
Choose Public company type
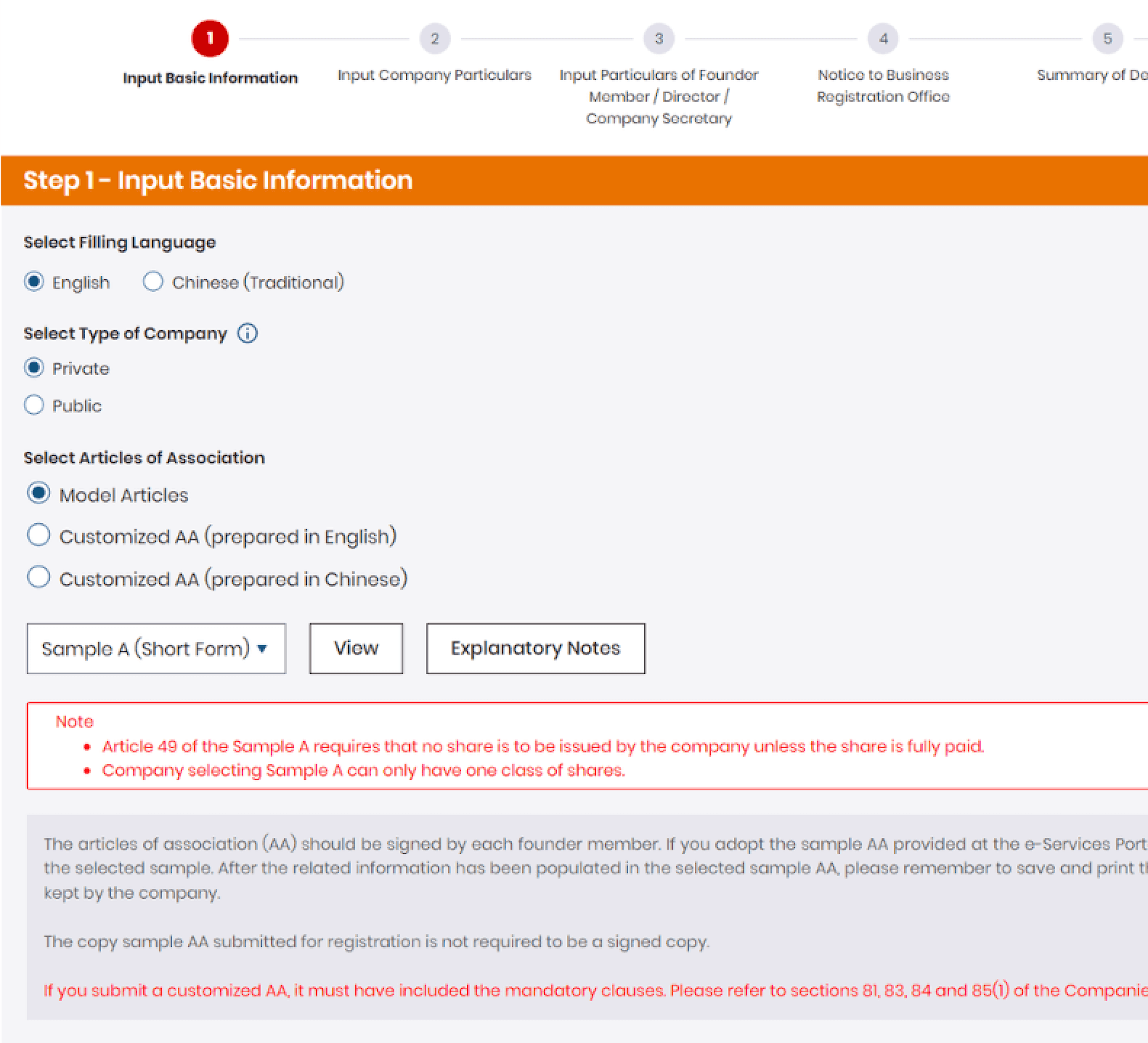click(x=34, y=405)
